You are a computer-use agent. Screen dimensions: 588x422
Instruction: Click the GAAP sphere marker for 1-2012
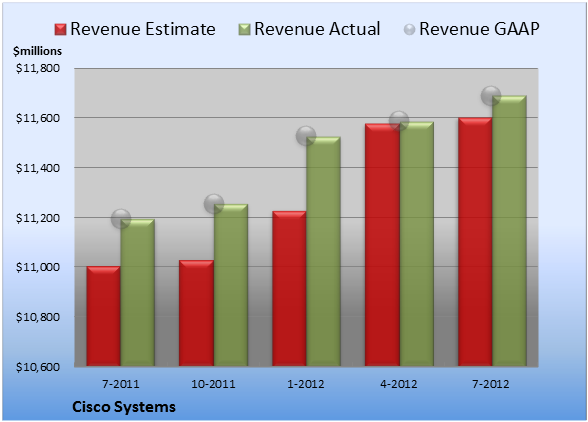(x=306, y=136)
